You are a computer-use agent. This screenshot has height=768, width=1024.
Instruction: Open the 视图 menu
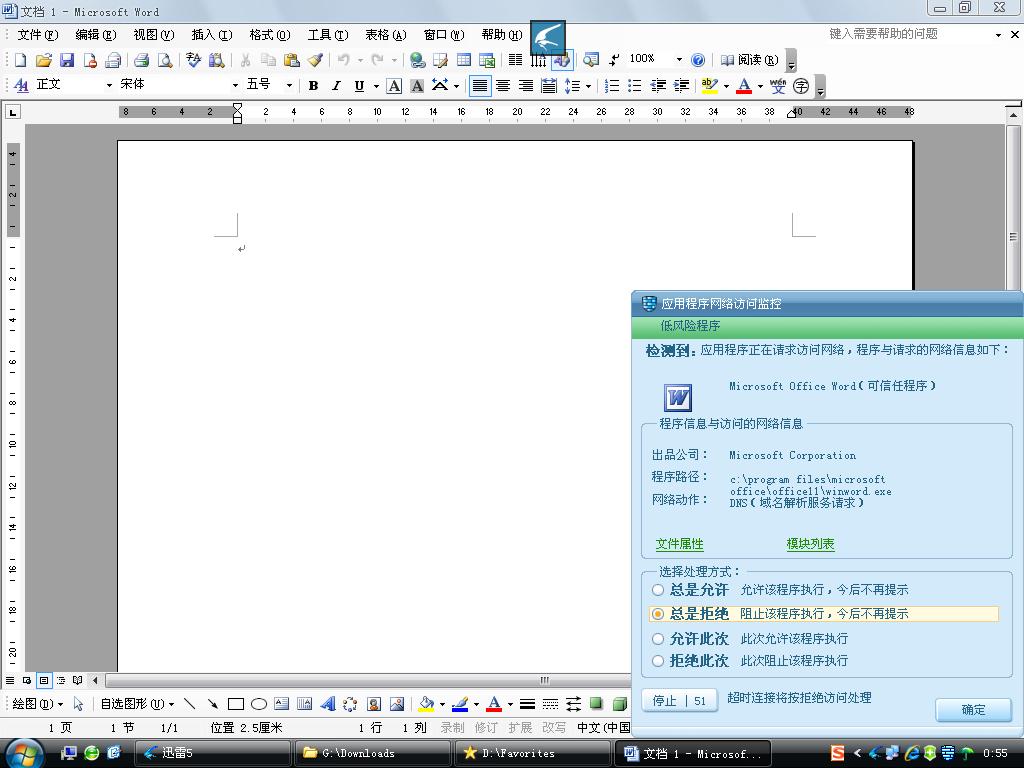click(x=153, y=35)
